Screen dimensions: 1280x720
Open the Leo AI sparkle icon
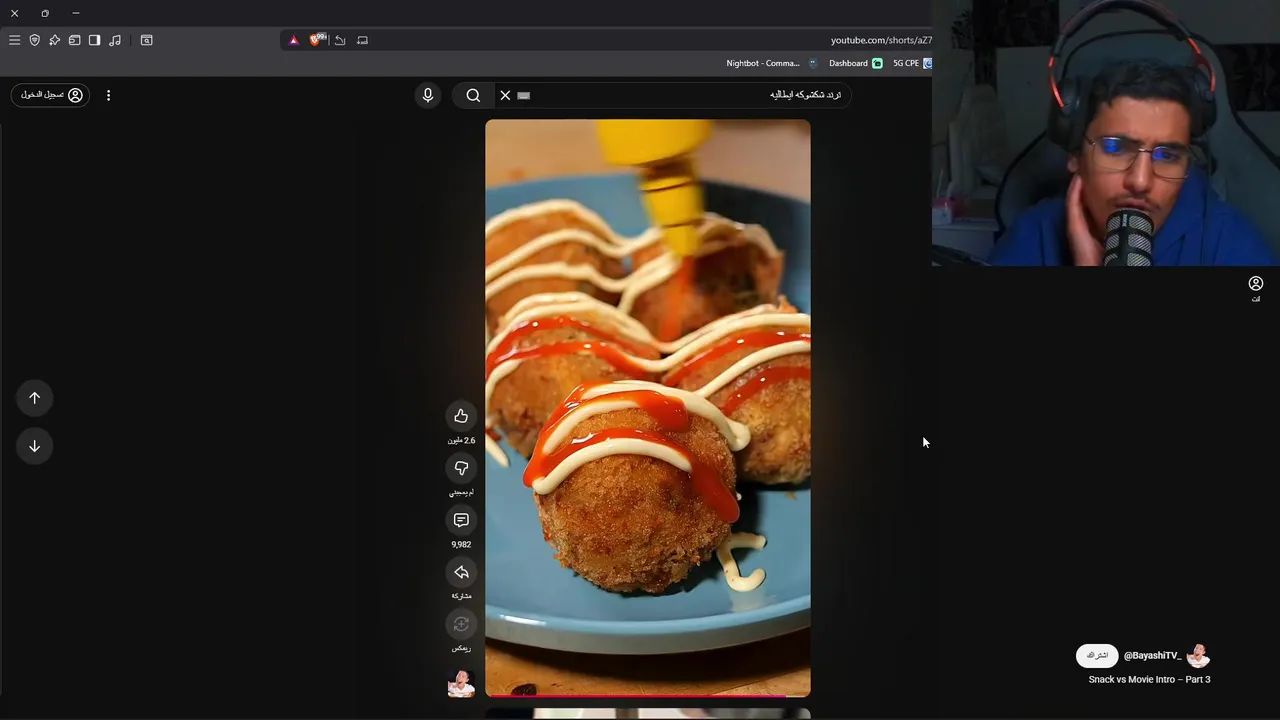54,40
